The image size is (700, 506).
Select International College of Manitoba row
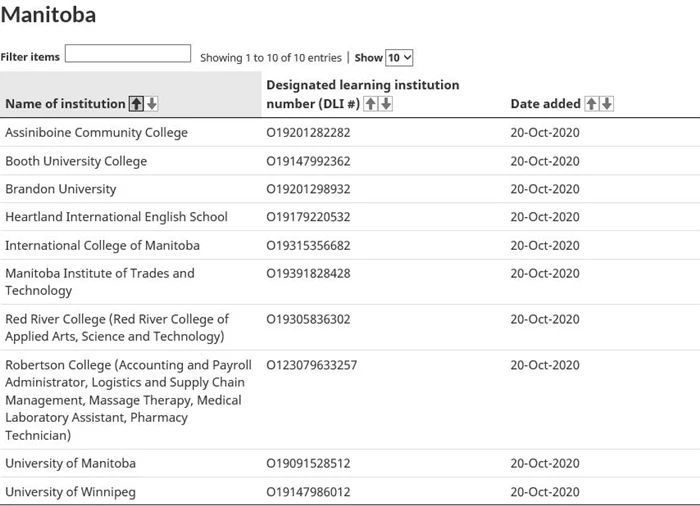350,245
